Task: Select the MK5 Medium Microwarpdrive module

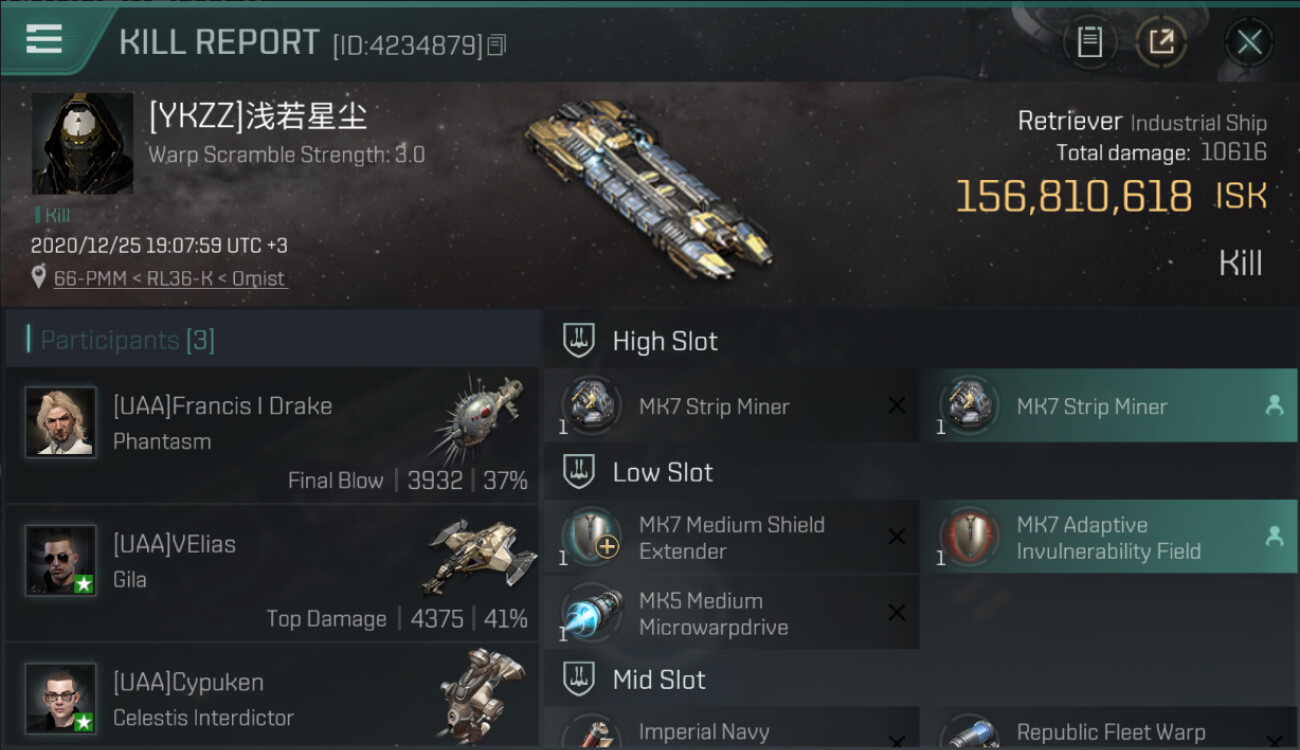Action: (732, 613)
